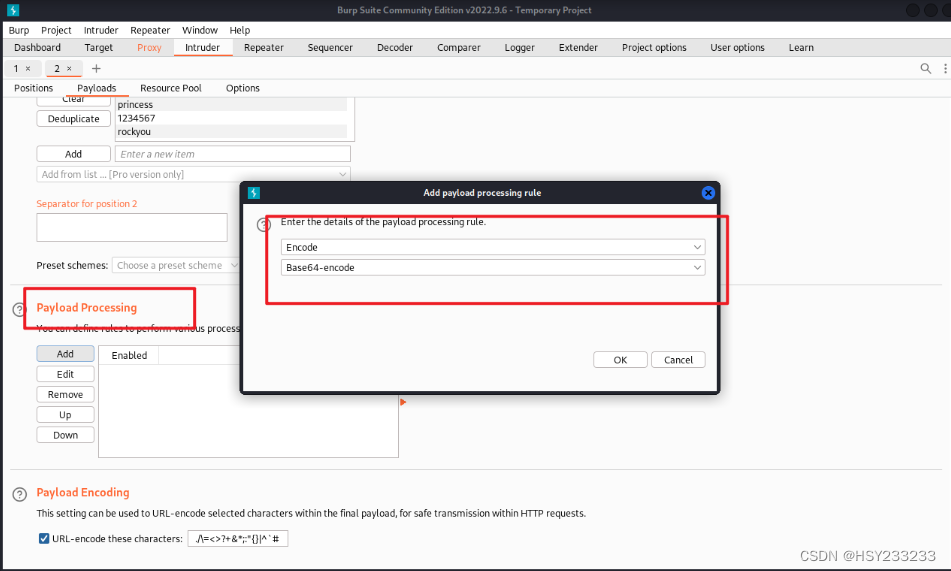Switch to the main Repeater tab

click(x=264, y=47)
